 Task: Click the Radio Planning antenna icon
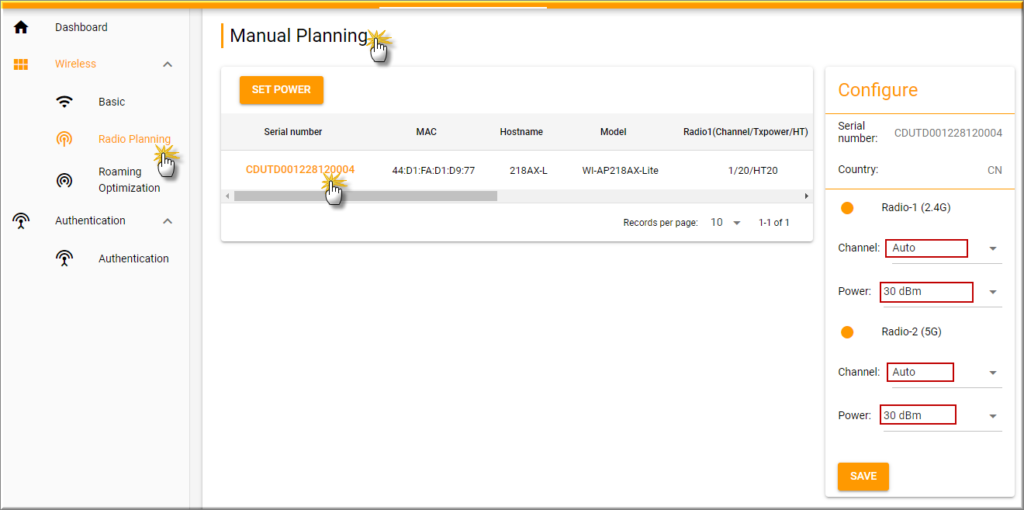click(x=64, y=139)
